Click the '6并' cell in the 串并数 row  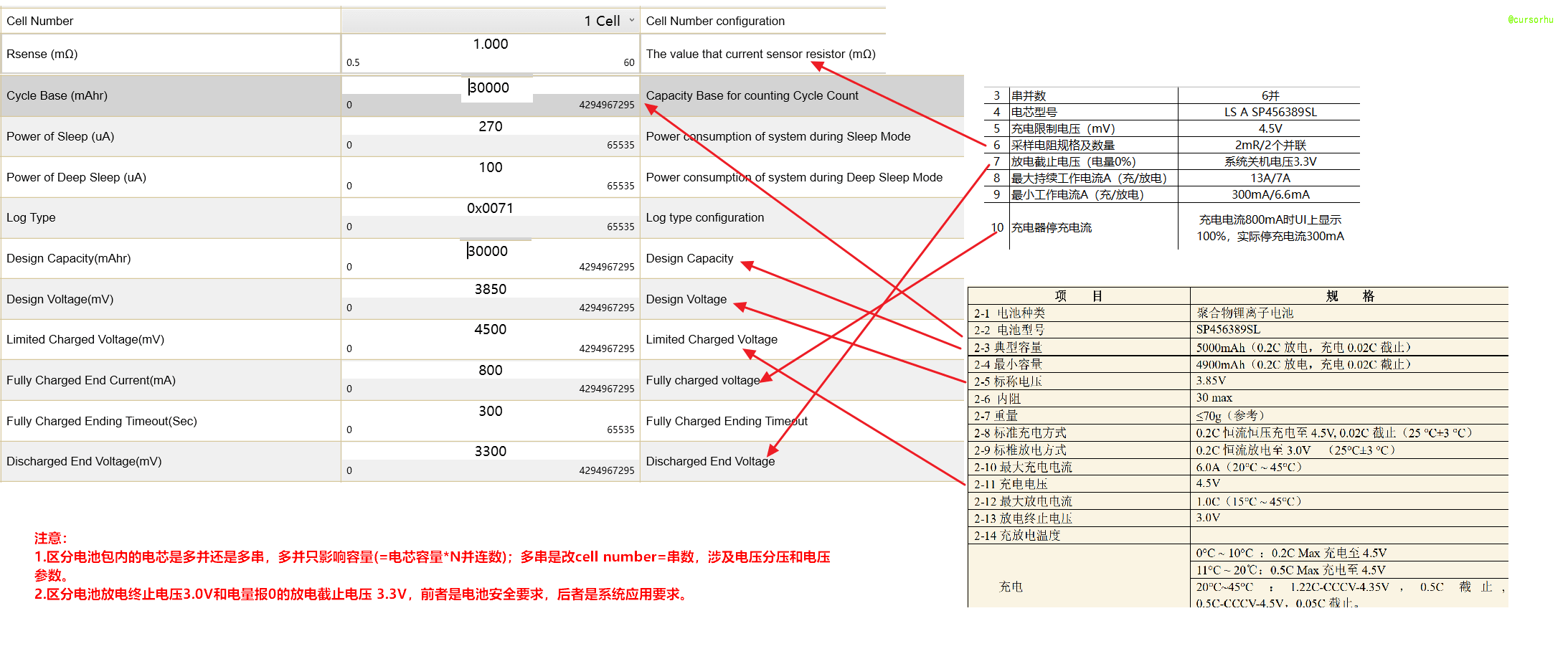(x=1270, y=96)
